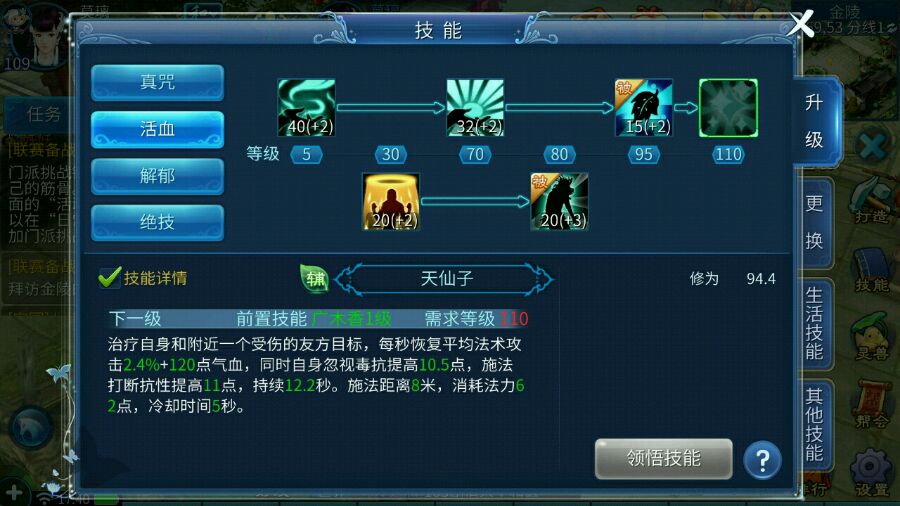Screen dimensions: 900x506
Task: Open the 其他技能 side tab
Action: point(814,425)
